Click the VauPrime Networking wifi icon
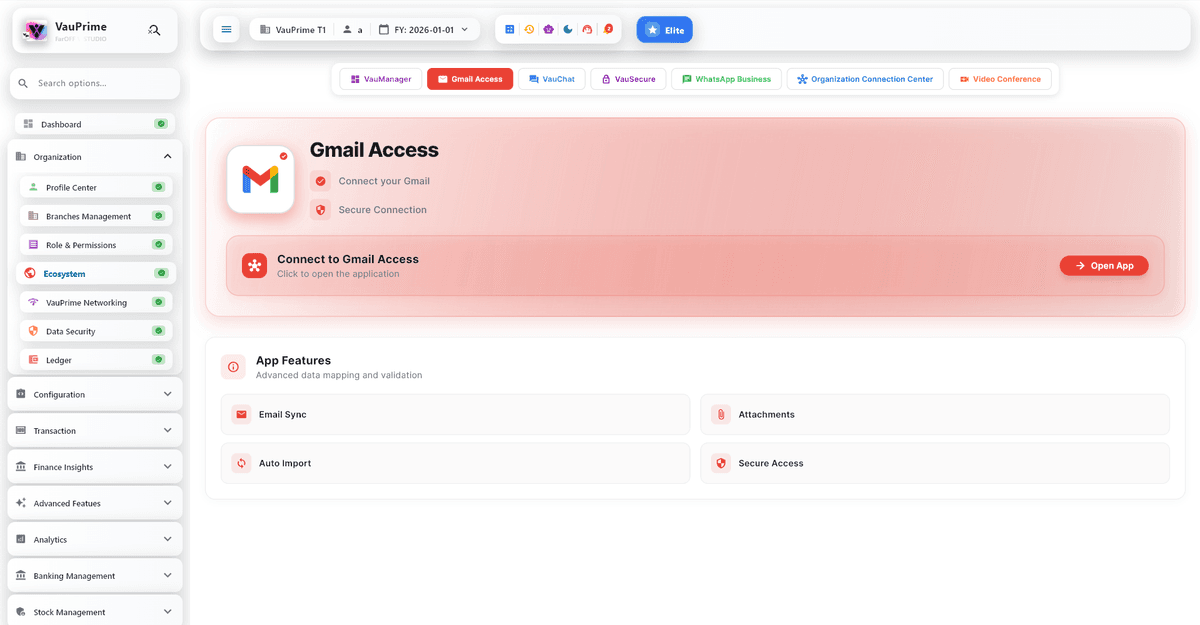 [33, 302]
